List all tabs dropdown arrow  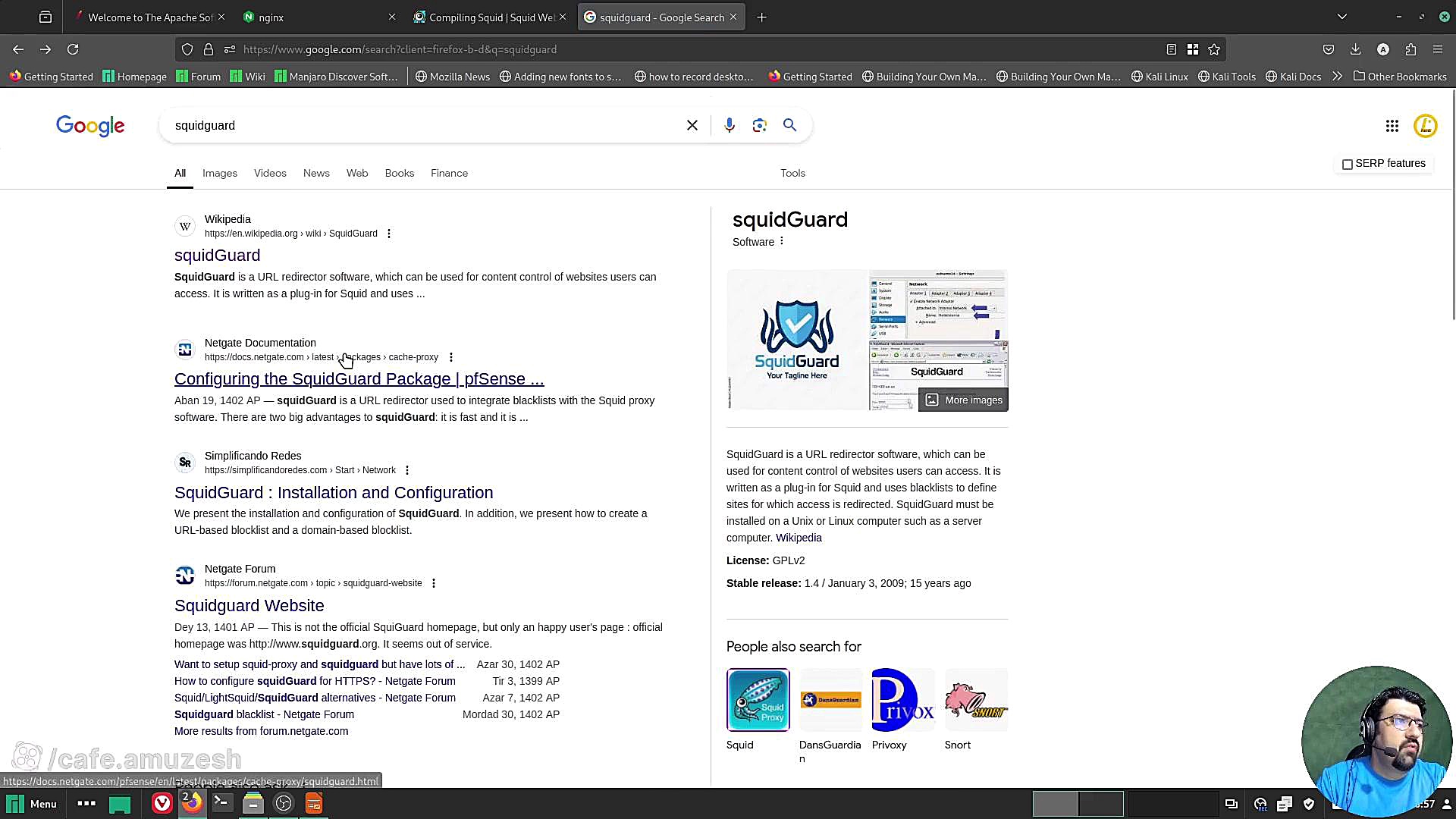(x=1342, y=17)
